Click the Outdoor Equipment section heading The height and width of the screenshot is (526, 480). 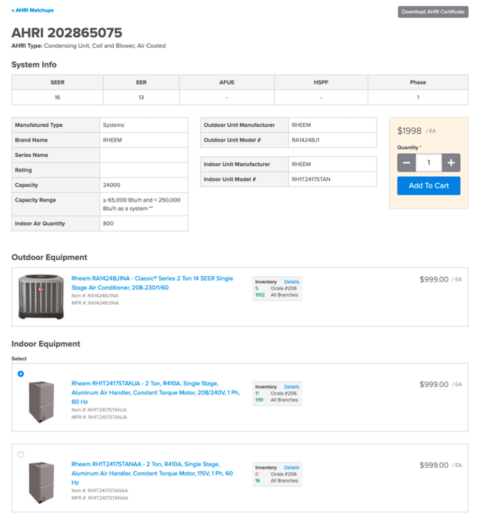[x=49, y=257]
